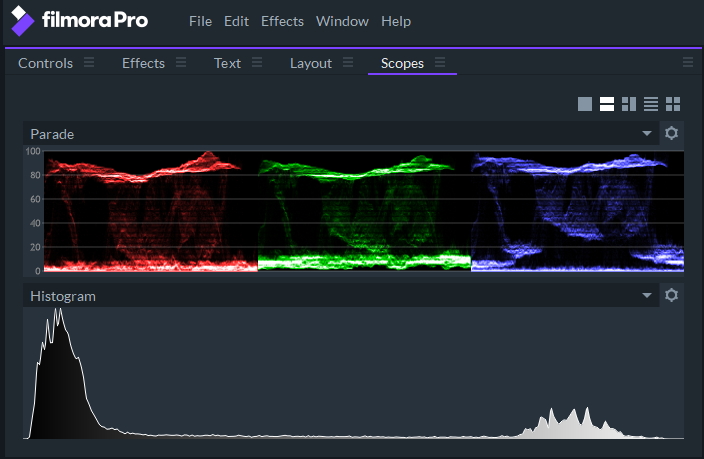This screenshot has width=704, height=459.
Task: Select the two stacked scopes layout
Action: [607, 104]
